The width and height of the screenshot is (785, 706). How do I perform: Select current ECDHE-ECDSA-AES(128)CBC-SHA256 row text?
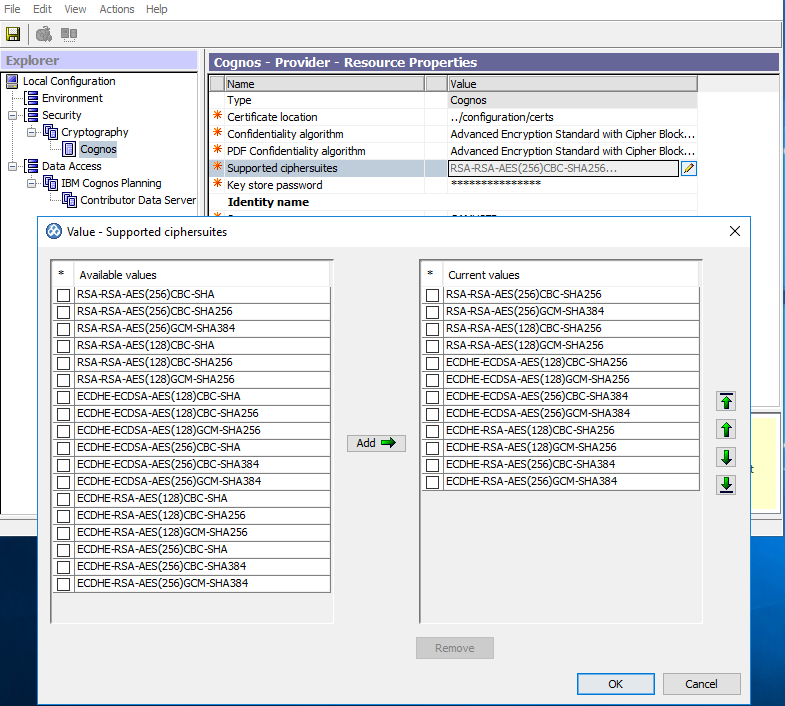tap(537, 362)
